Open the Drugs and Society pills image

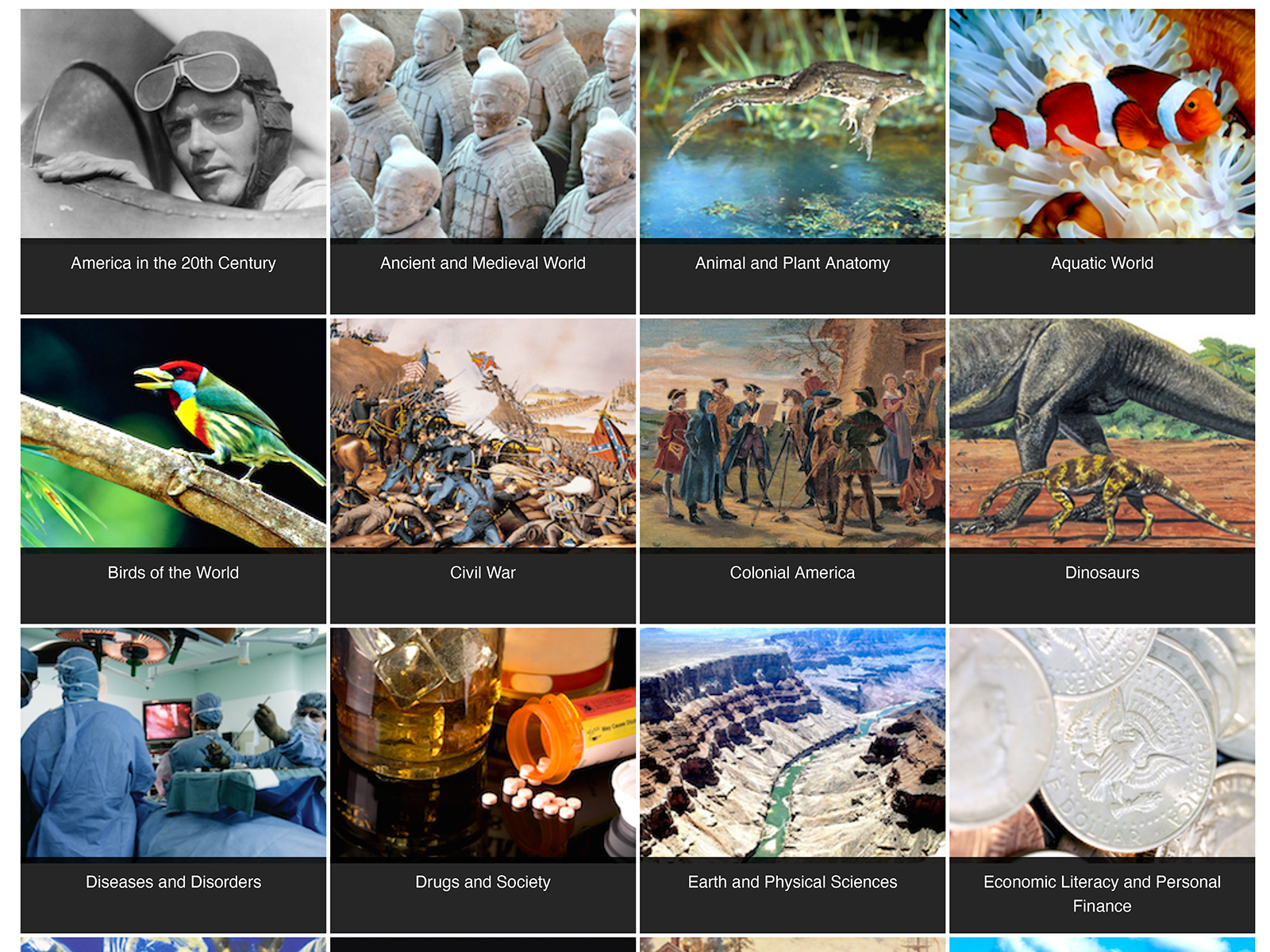483,743
